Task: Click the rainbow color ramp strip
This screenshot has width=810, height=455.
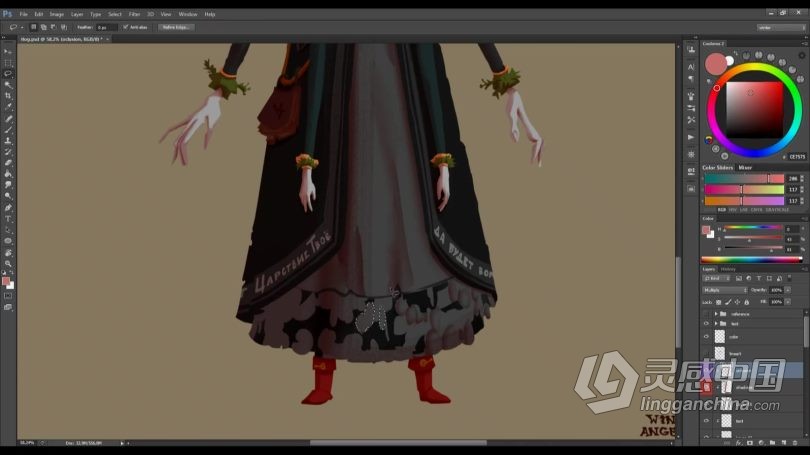Action: [751, 260]
